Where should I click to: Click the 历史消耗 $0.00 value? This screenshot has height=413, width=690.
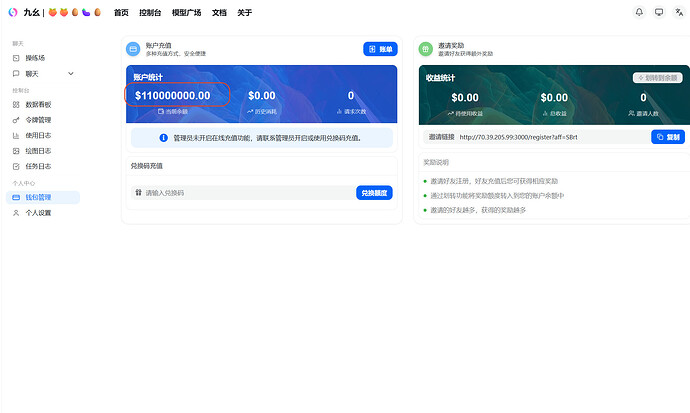click(x=262, y=95)
